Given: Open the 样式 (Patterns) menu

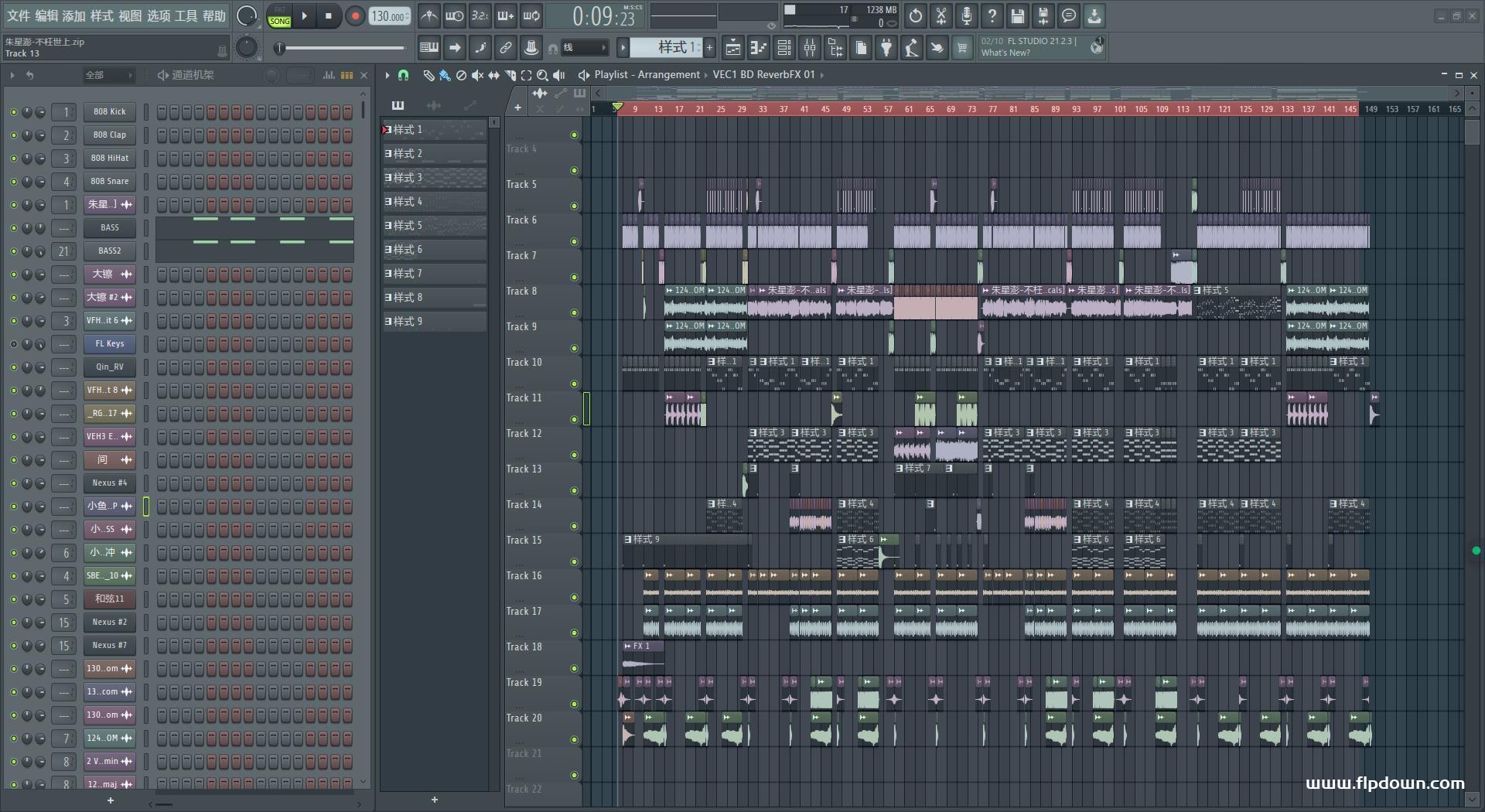Looking at the screenshot, I should pyautogui.click(x=102, y=15).
